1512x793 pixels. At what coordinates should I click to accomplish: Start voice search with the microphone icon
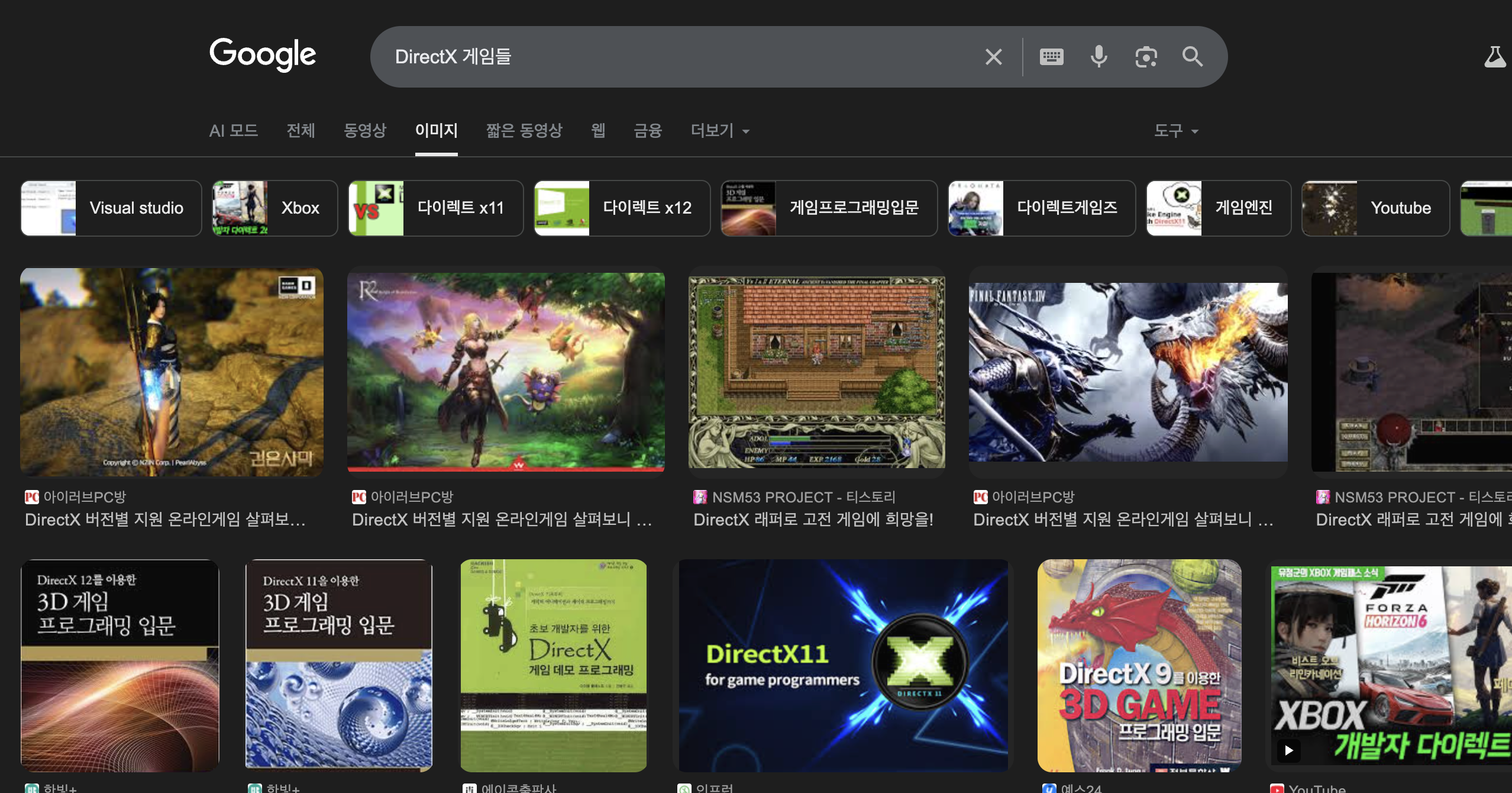click(1099, 57)
